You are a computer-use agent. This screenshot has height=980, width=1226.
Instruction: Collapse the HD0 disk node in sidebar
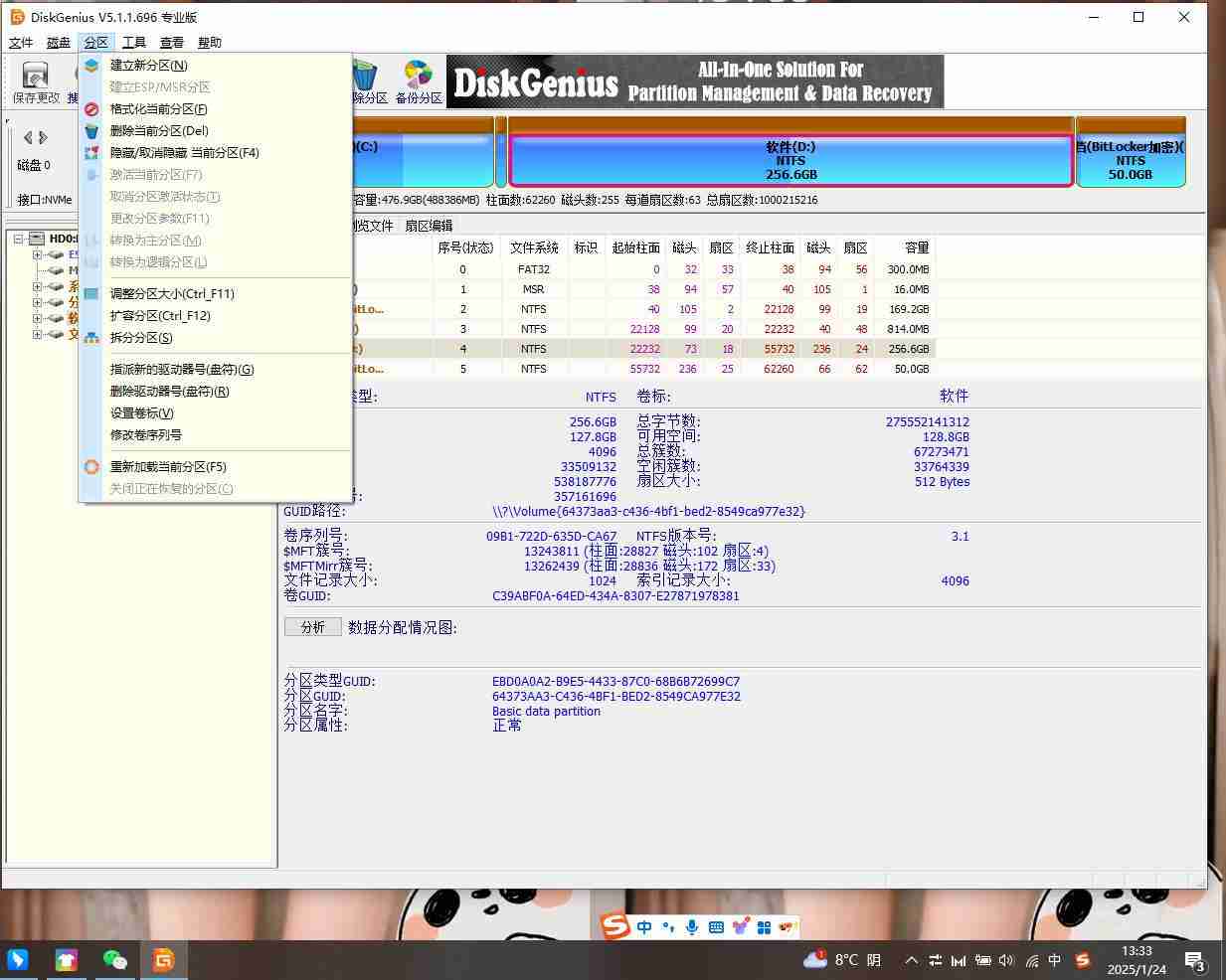pos(17,238)
